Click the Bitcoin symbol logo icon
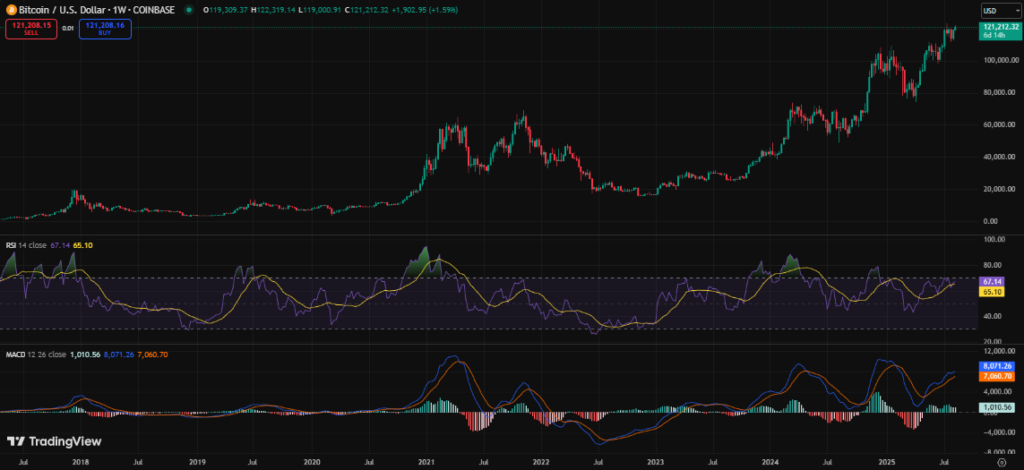Image resolution: width=1024 pixels, height=470 pixels. 10,10
